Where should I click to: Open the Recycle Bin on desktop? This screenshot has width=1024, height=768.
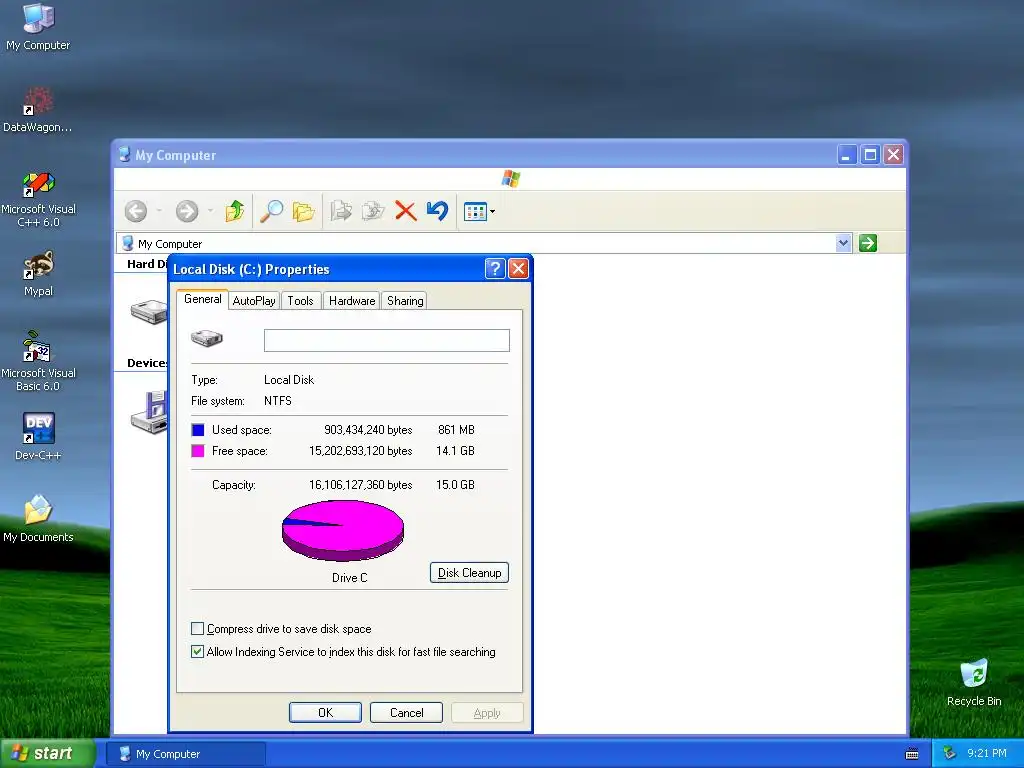[x=974, y=683]
